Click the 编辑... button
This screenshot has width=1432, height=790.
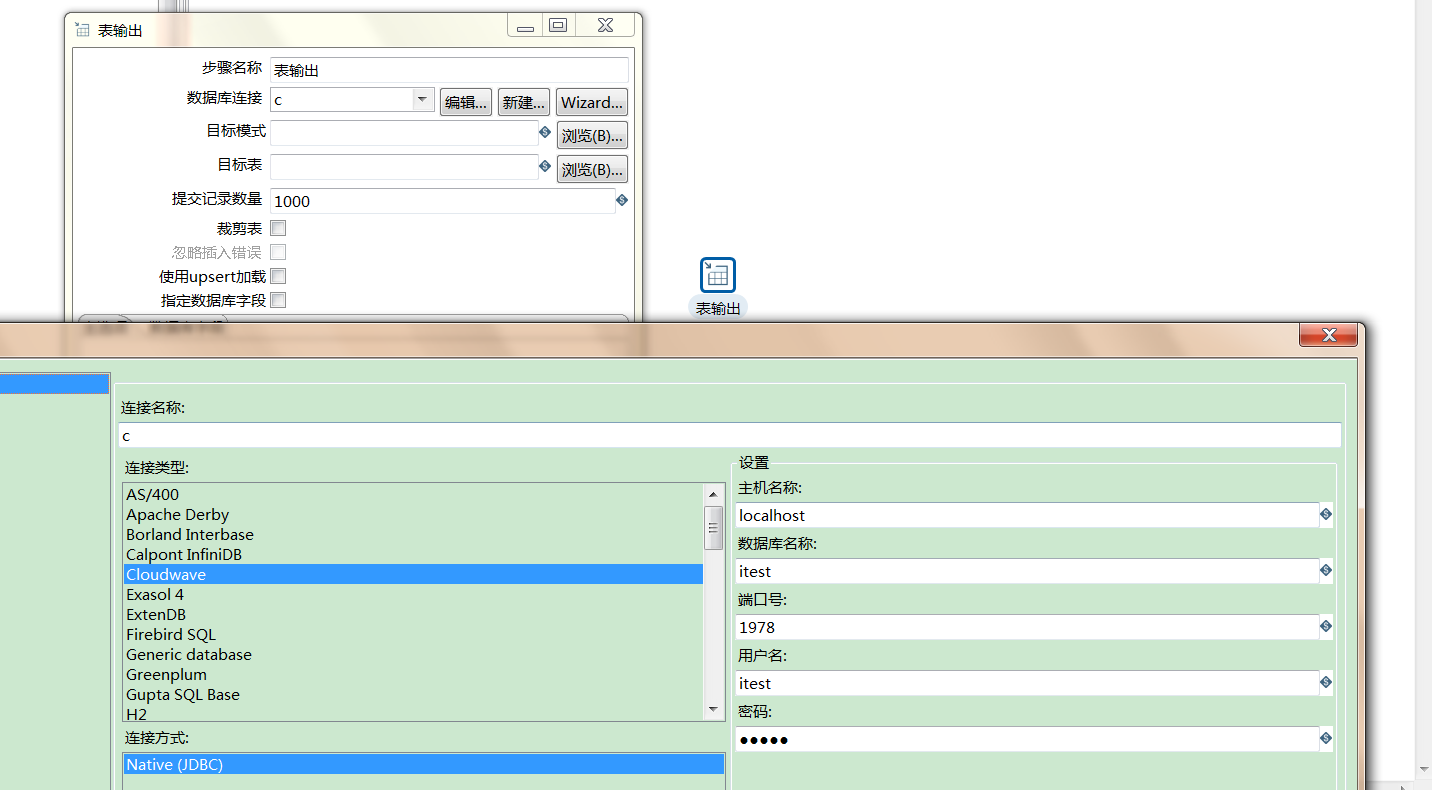(x=466, y=102)
